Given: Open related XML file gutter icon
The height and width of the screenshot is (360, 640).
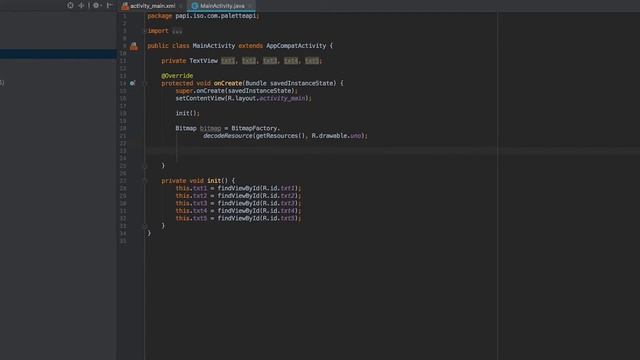Looking at the screenshot, I should 134,46.
